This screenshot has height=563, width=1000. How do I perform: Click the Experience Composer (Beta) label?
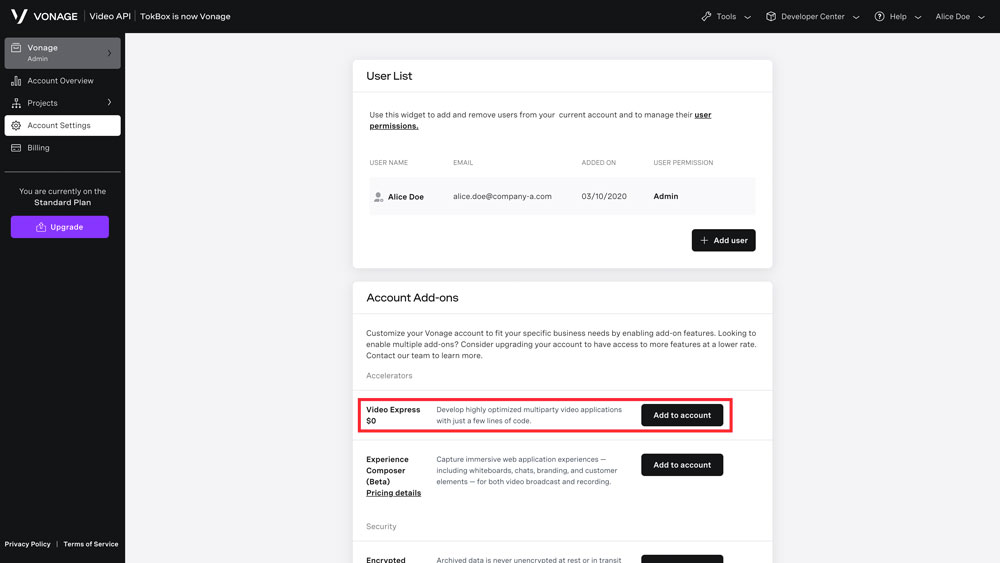point(387,471)
